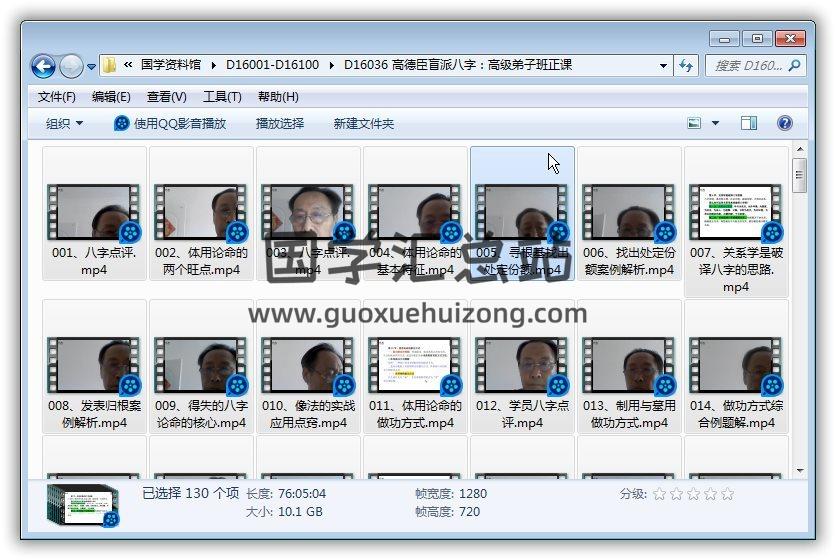Open the view options dropdown arrow
Screen dimensions: 836x560
point(716,123)
